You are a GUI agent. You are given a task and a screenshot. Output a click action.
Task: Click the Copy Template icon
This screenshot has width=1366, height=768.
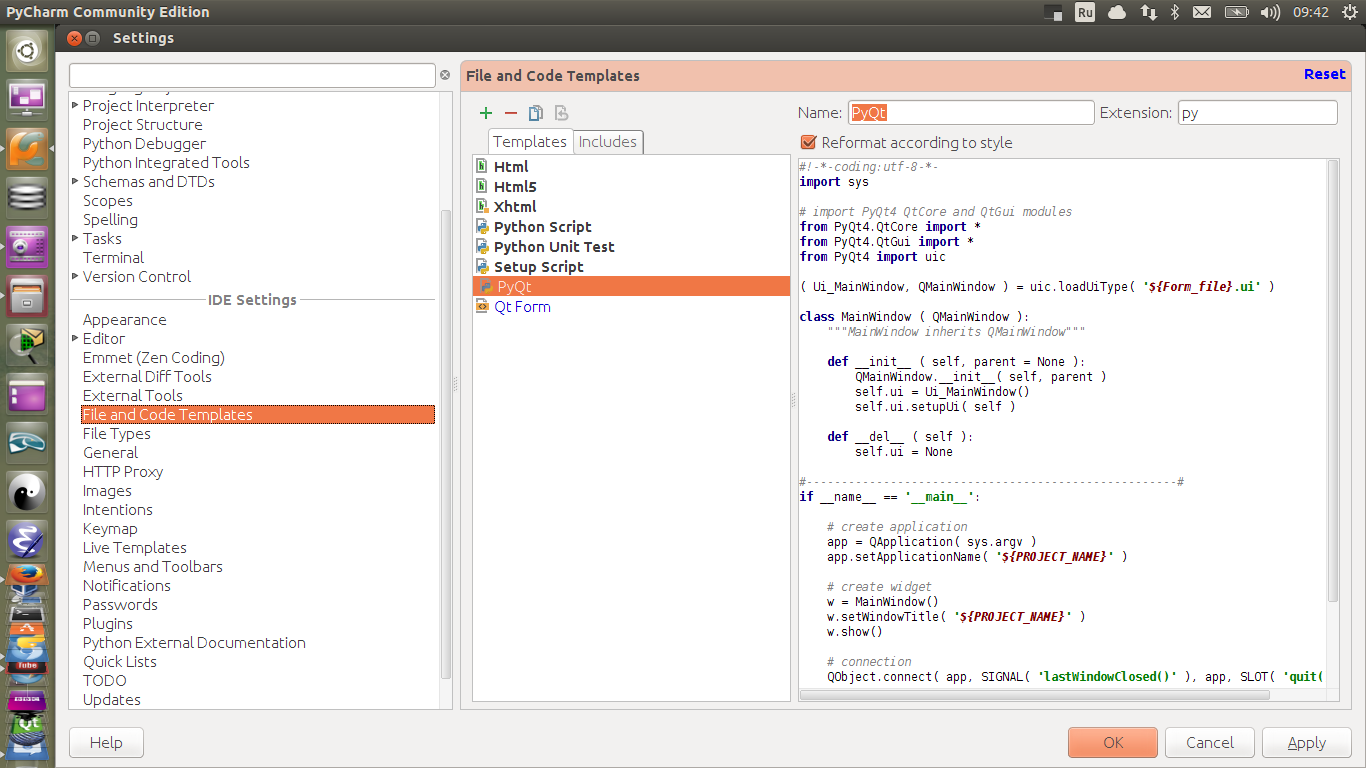[x=536, y=113]
